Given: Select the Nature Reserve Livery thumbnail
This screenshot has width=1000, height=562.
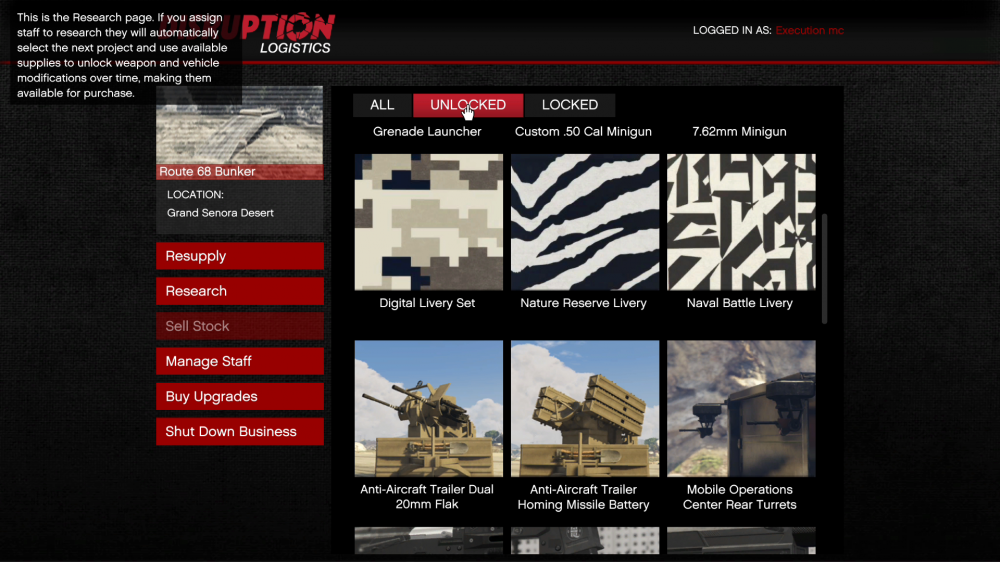Looking at the screenshot, I should [x=585, y=222].
